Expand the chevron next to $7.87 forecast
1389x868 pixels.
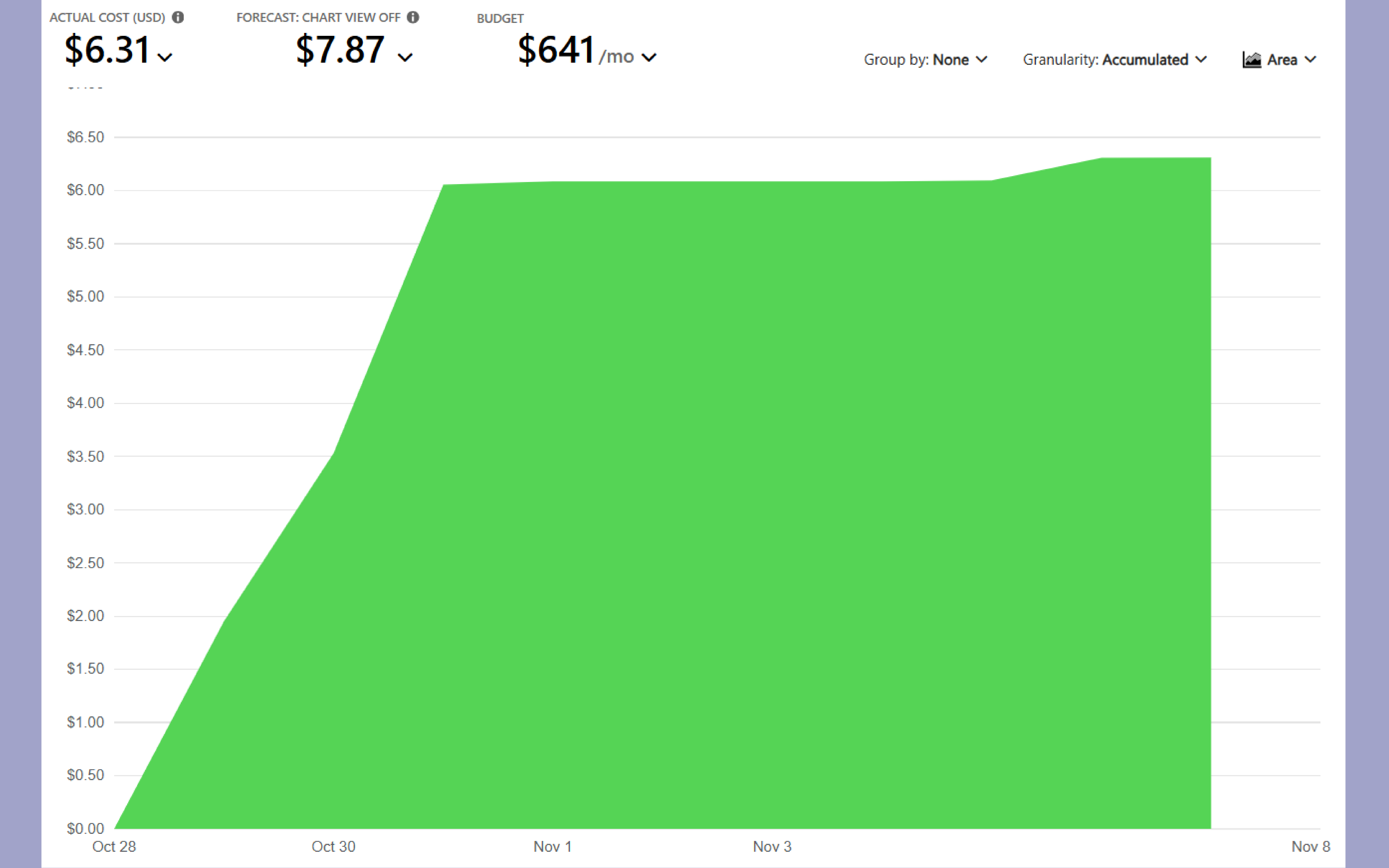(x=405, y=57)
